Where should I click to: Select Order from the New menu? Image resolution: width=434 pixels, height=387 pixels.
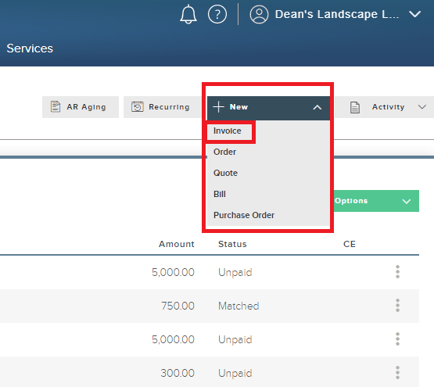[225, 152]
